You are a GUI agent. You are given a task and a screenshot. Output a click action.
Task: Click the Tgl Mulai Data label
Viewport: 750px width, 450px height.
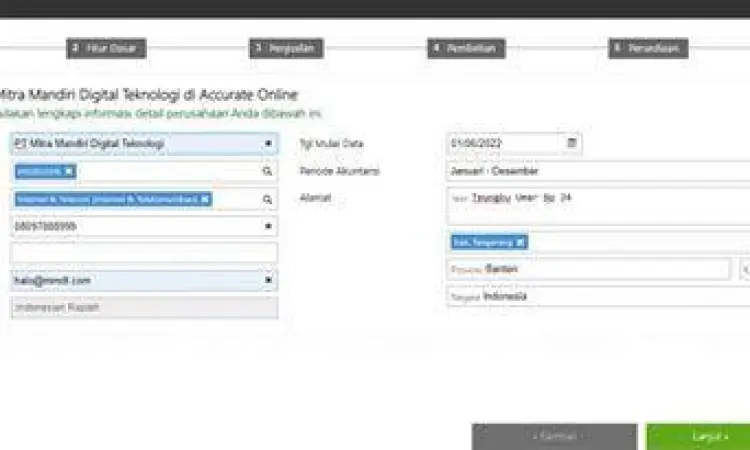tap(331, 143)
